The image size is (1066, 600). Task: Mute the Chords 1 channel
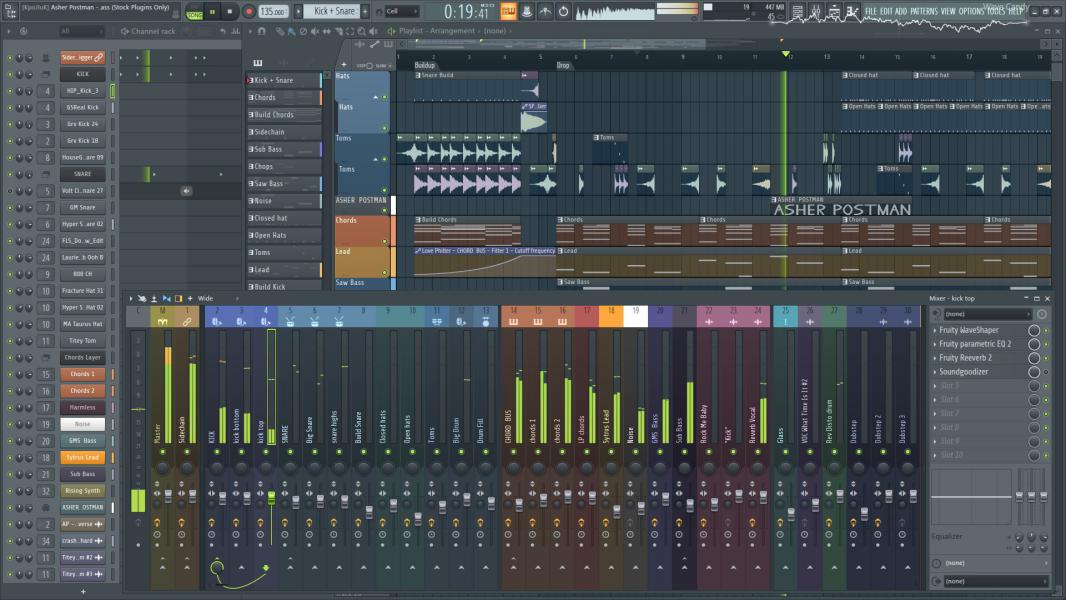[10, 374]
